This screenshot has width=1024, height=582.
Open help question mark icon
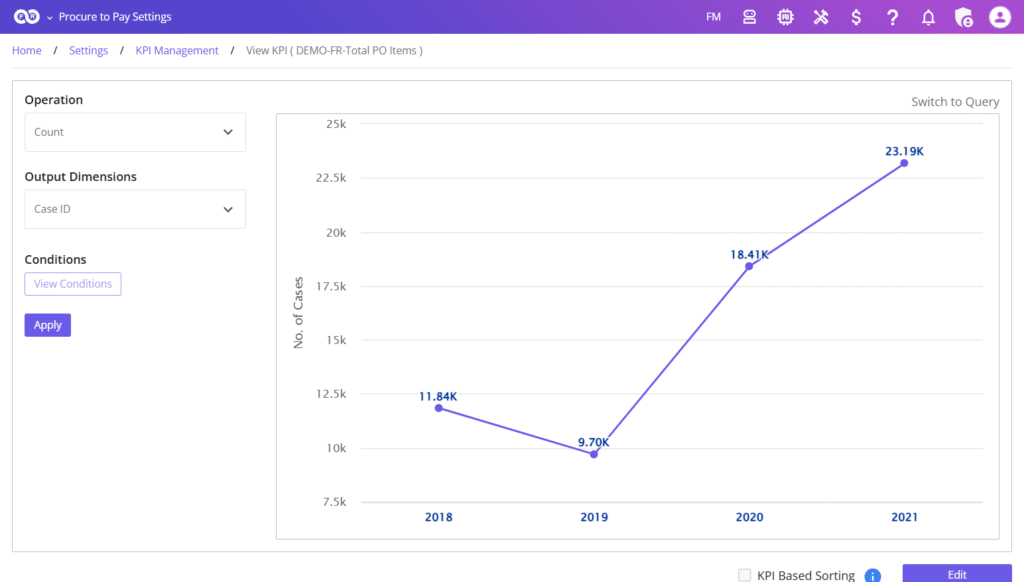(x=892, y=17)
